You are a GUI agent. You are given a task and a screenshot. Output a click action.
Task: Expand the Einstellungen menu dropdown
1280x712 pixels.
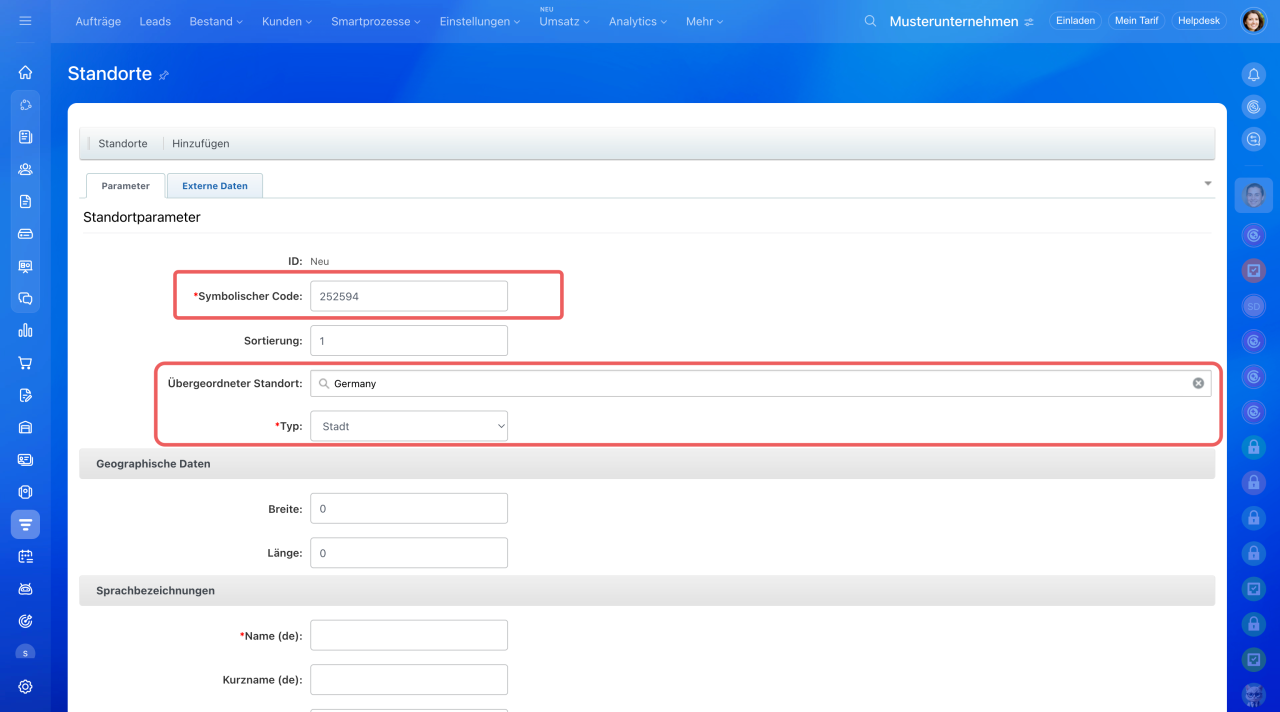(x=479, y=21)
